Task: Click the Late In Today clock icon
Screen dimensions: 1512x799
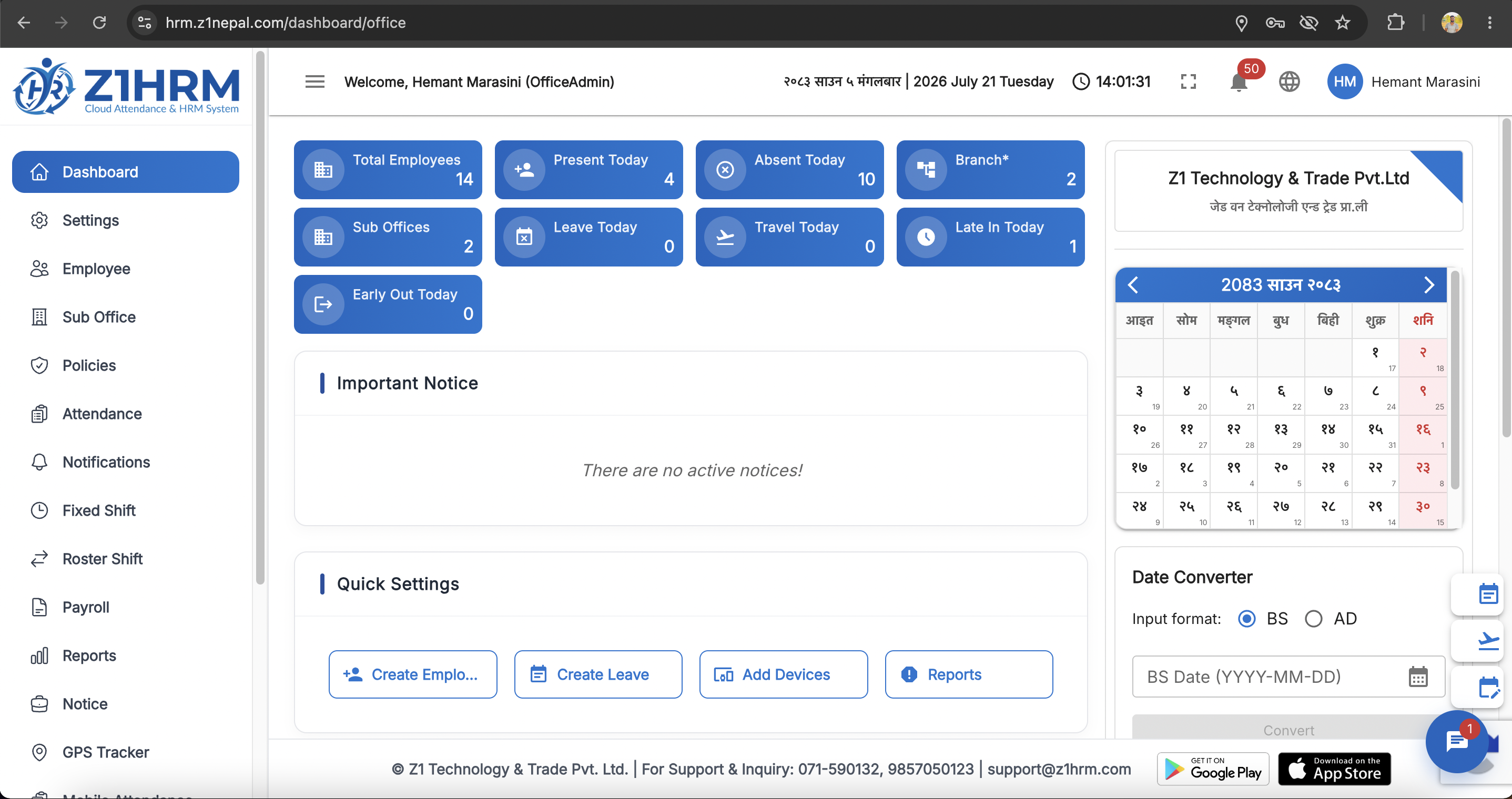Action: 926,237
